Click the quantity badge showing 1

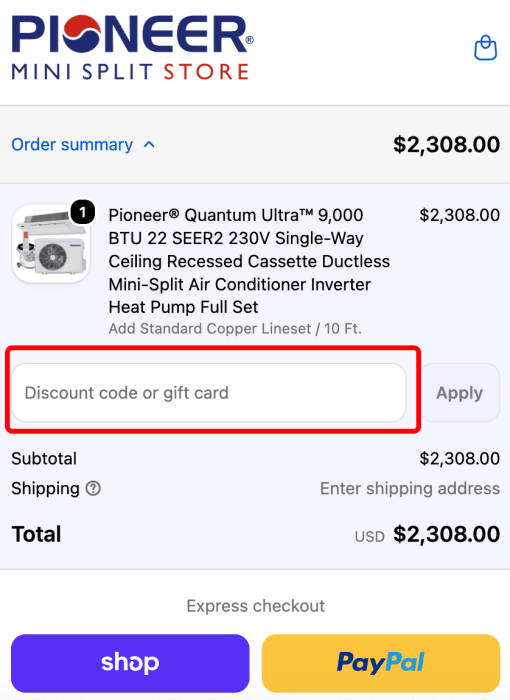click(83, 212)
